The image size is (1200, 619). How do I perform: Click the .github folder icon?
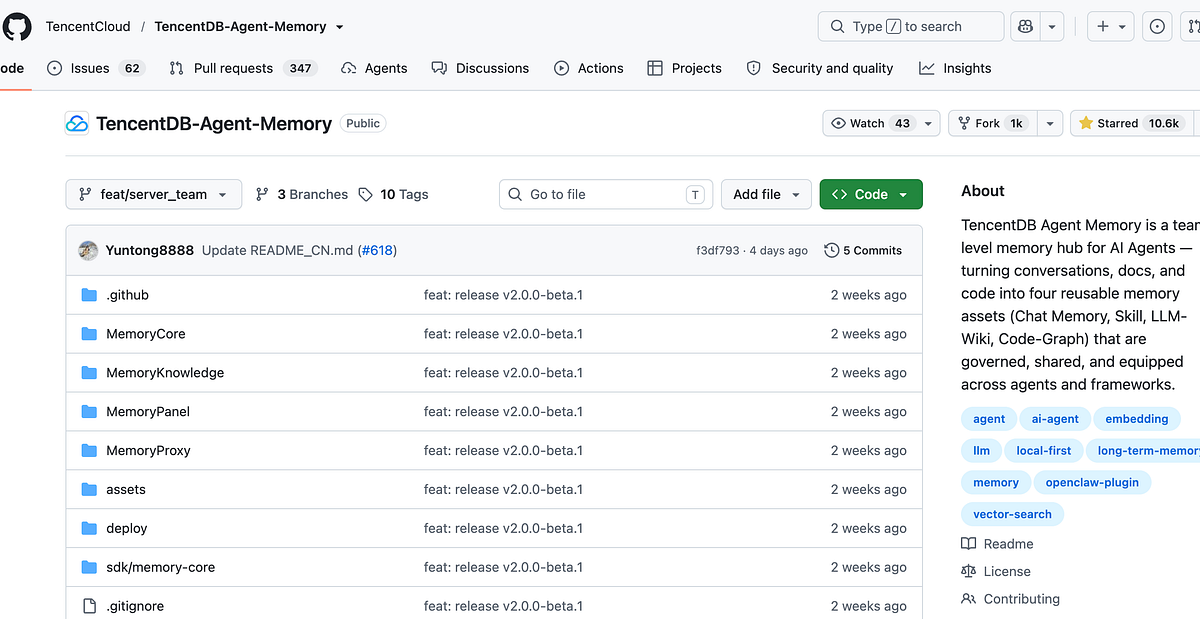pyautogui.click(x=89, y=295)
